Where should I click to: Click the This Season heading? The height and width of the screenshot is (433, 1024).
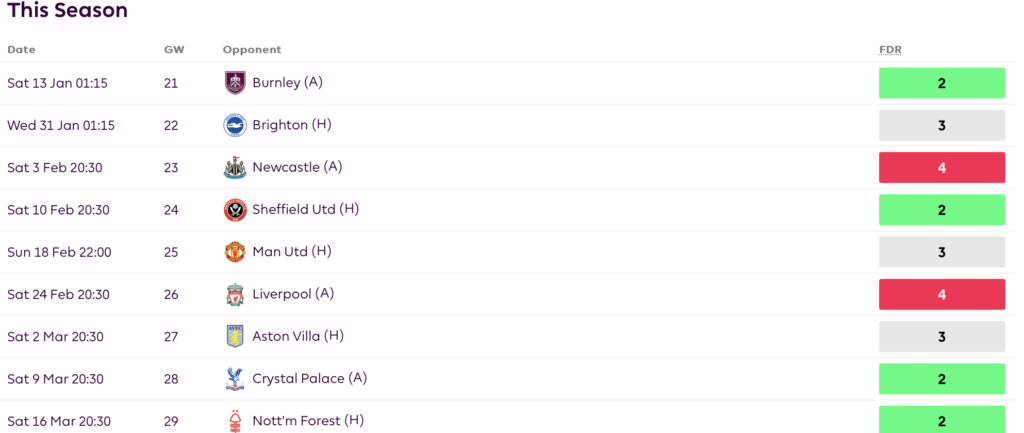pos(67,12)
